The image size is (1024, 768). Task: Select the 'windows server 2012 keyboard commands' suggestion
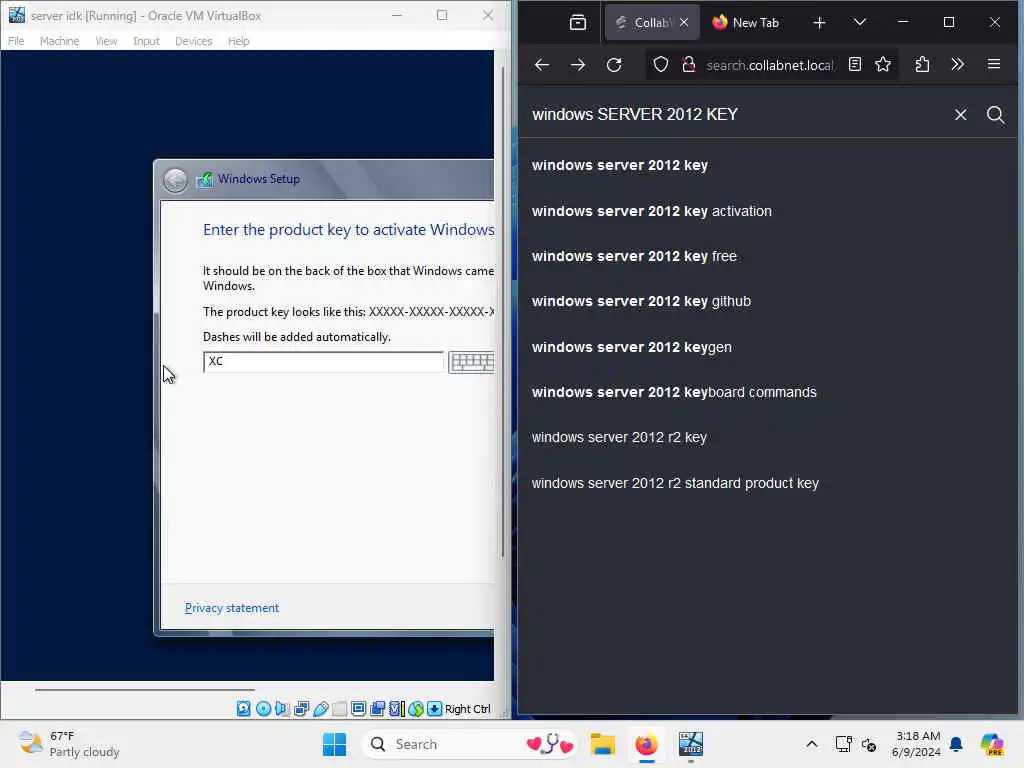pyautogui.click(x=768, y=392)
